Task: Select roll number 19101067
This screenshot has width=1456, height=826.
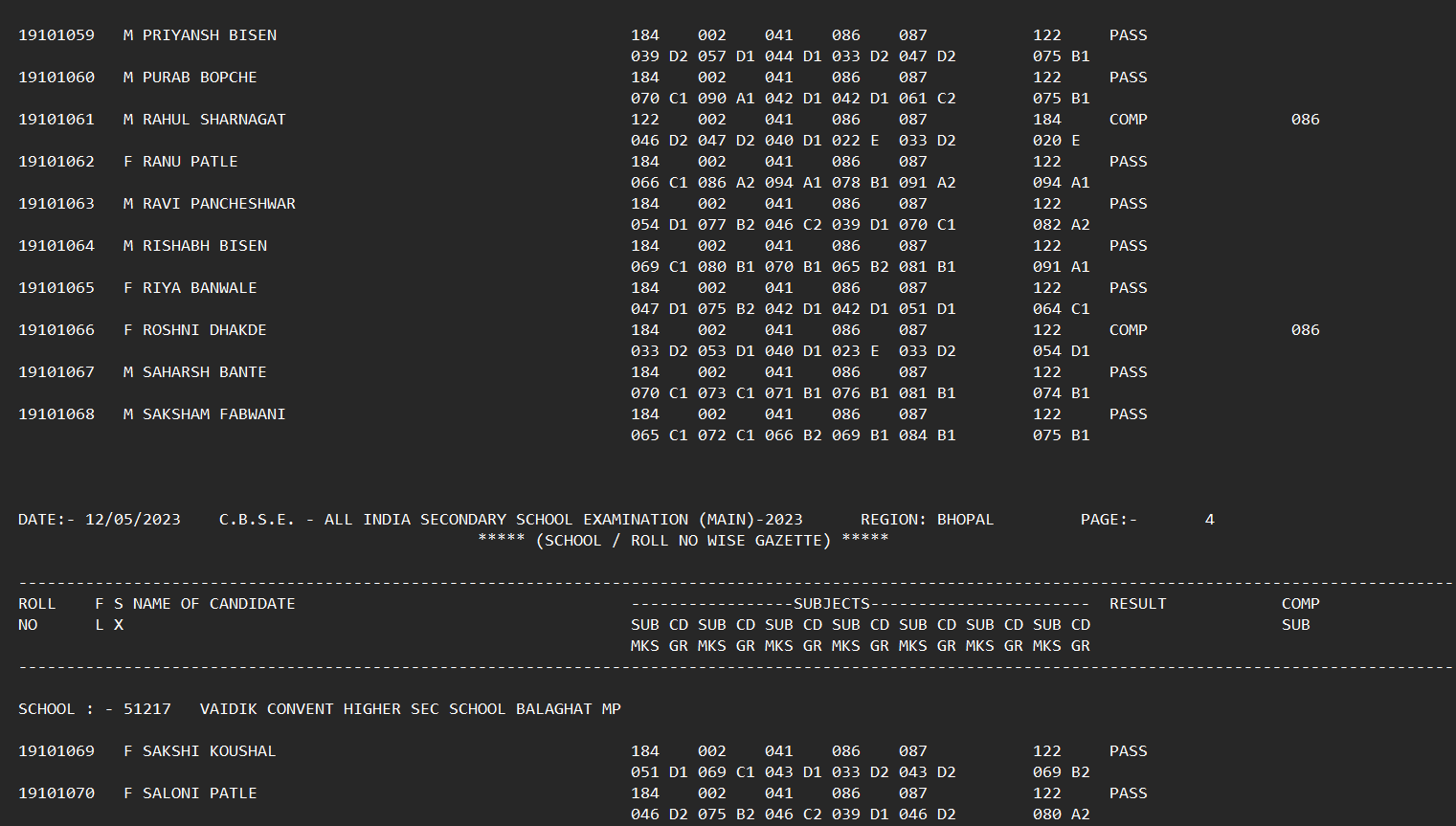Action: pos(56,372)
